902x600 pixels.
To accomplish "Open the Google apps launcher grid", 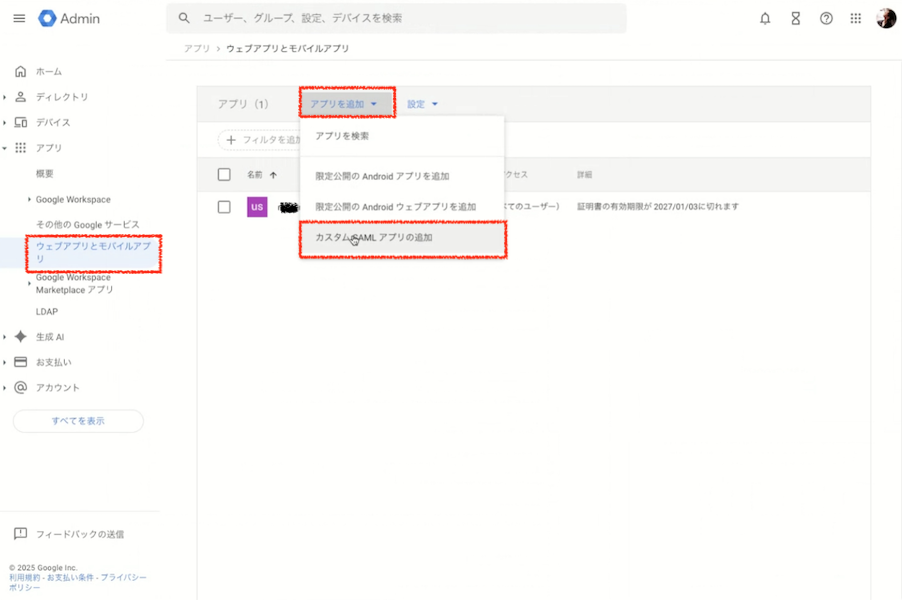I will (856, 17).
